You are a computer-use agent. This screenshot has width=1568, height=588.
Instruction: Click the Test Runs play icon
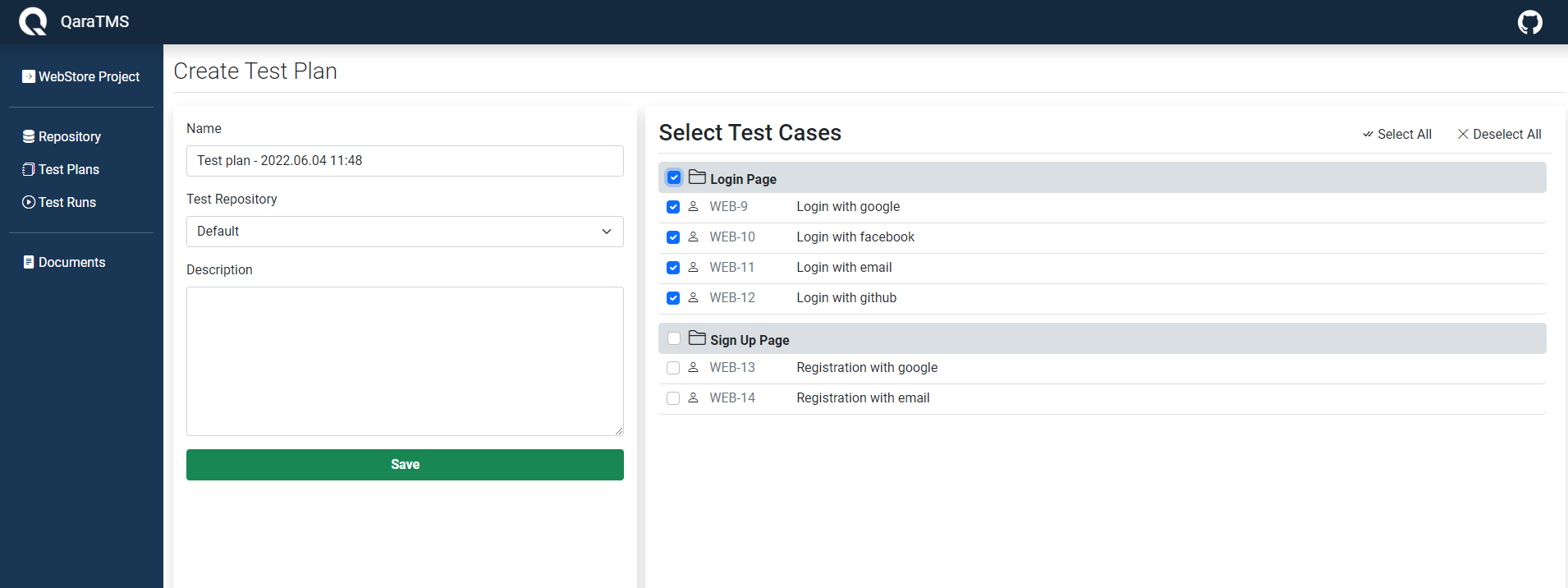(29, 202)
